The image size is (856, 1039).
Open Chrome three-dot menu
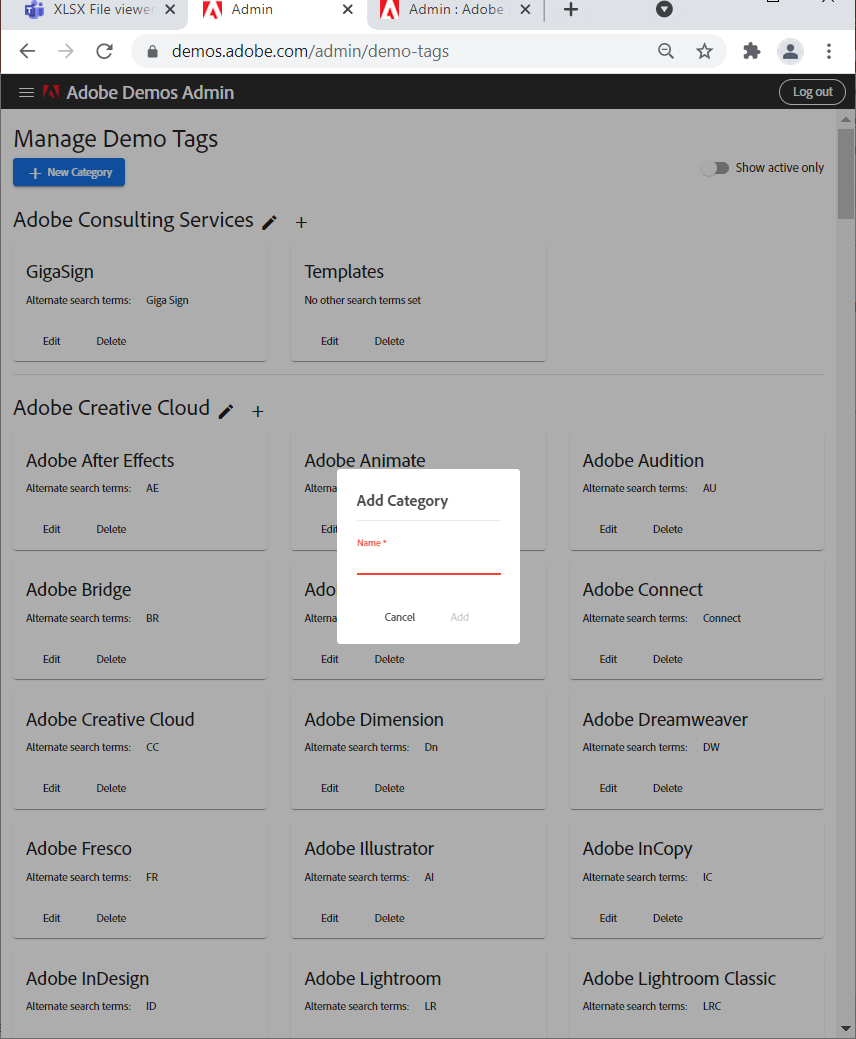click(x=829, y=51)
